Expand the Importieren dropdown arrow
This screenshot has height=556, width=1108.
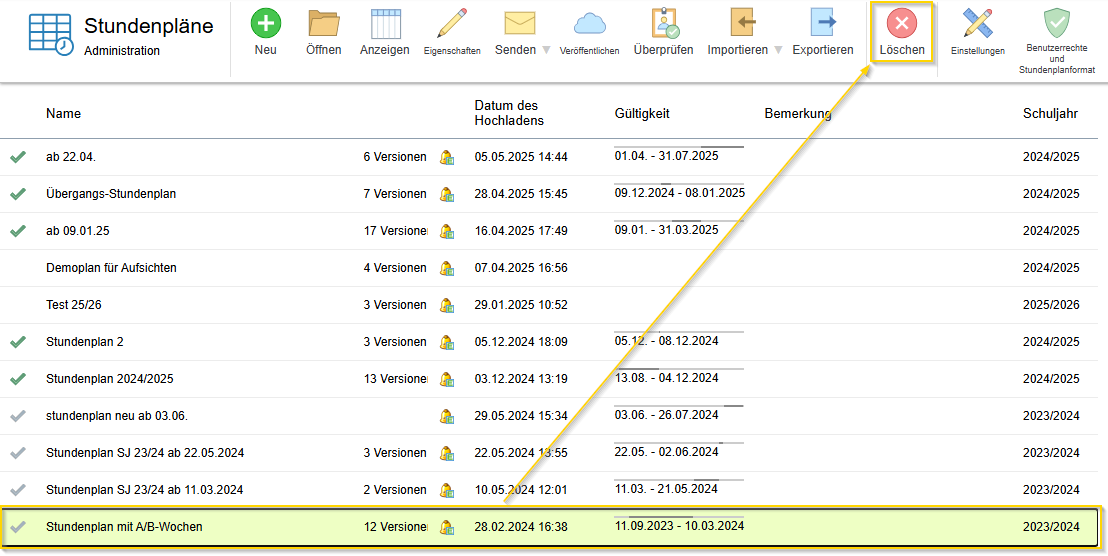(x=778, y=51)
